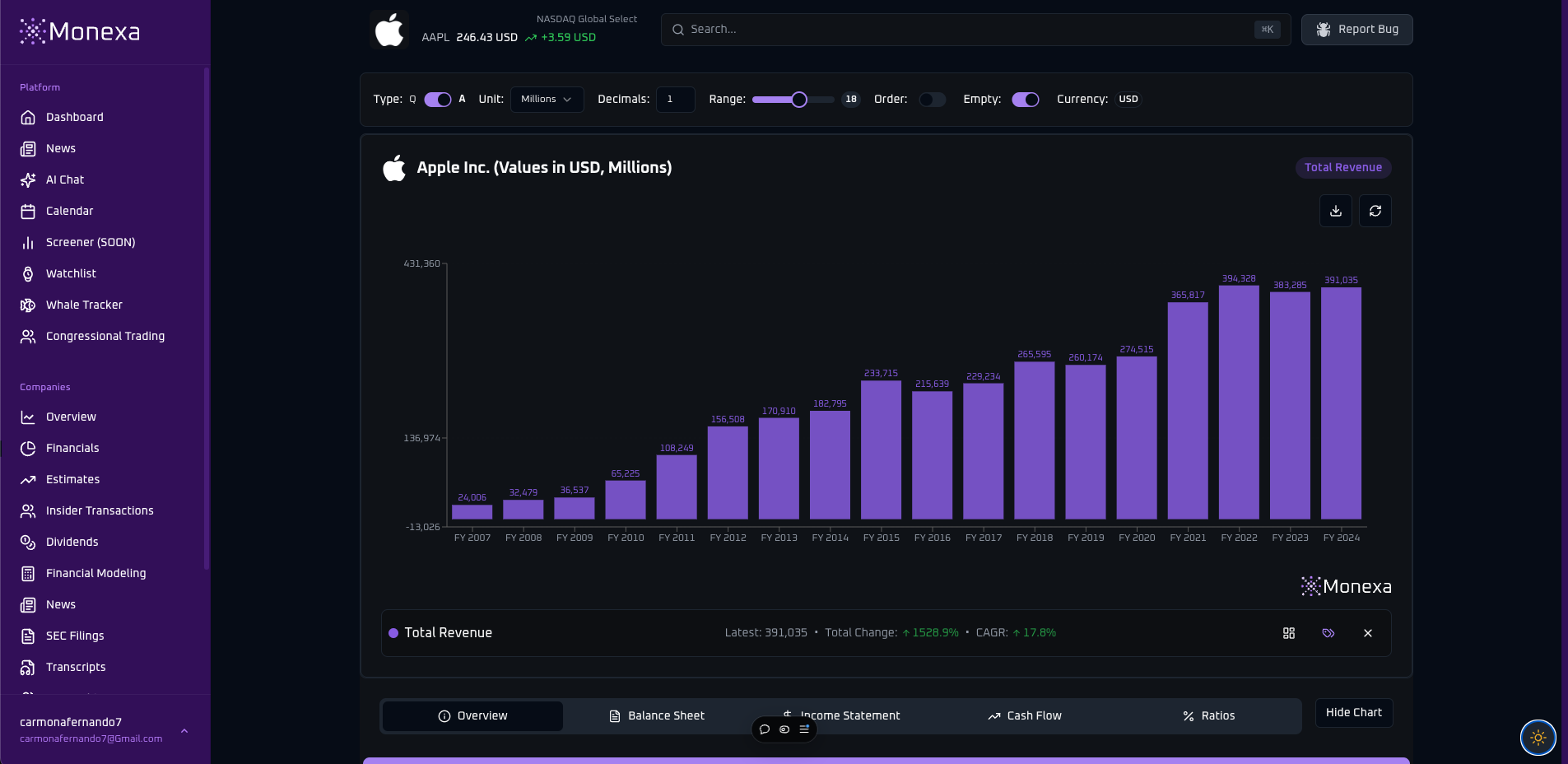Toggle light theme sun button
This screenshot has width=1568, height=764.
coord(1538,738)
